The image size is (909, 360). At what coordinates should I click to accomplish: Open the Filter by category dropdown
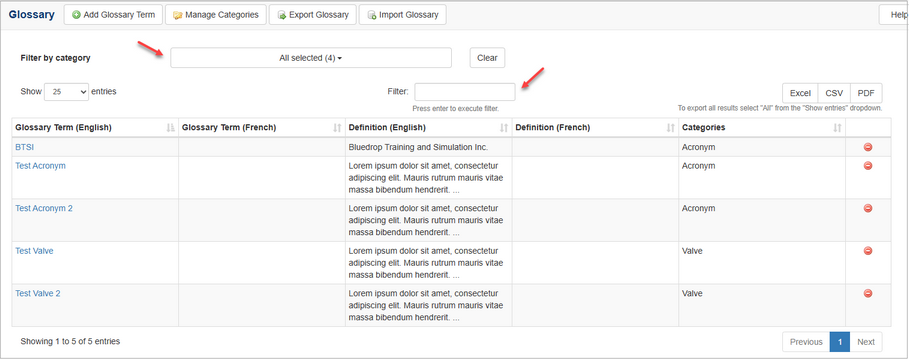[x=311, y=58]
